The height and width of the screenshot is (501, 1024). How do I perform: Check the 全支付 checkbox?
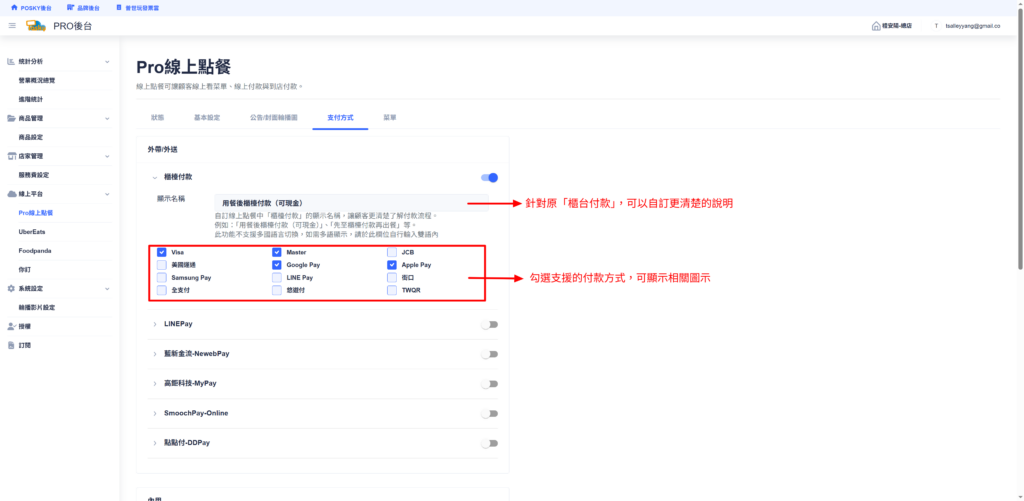point(161,290)
